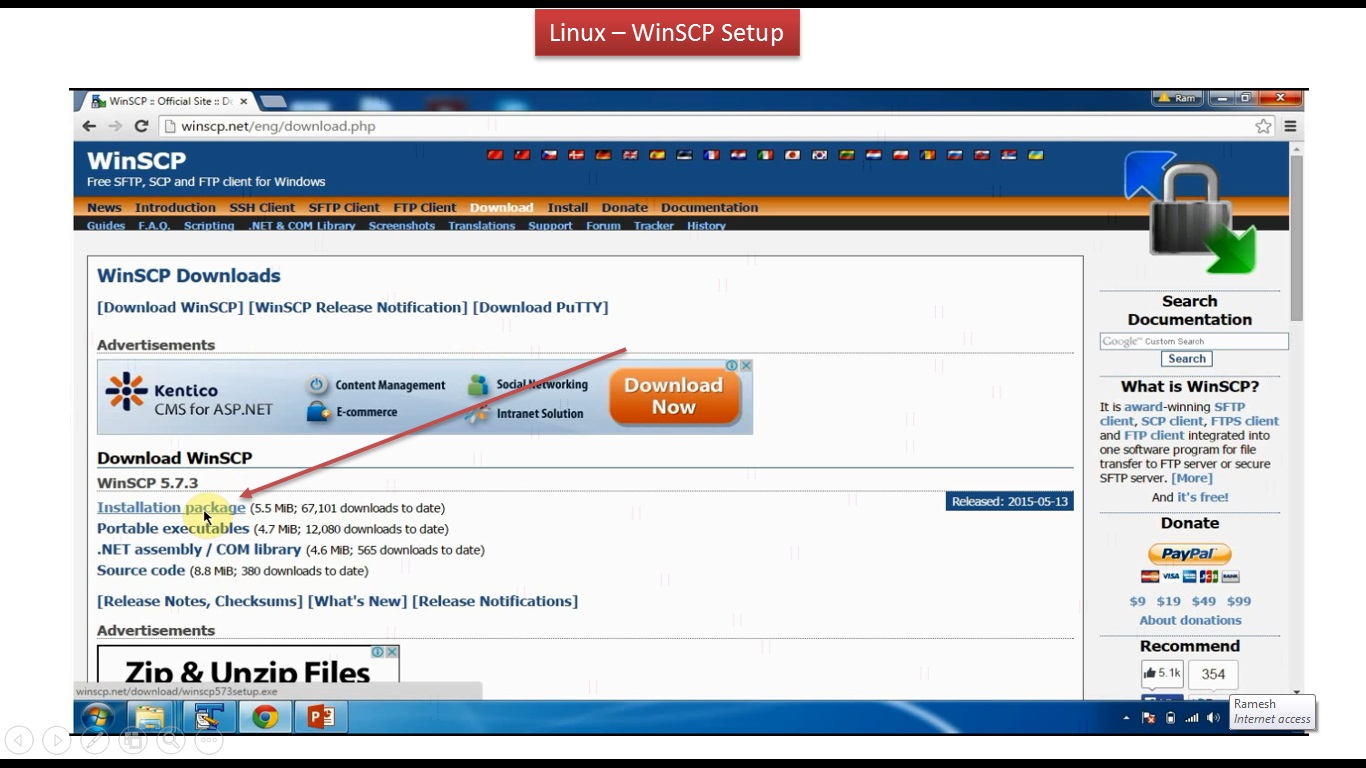1366x768 pixels.
Task: Select the Korean flag language
Action: 820,155
